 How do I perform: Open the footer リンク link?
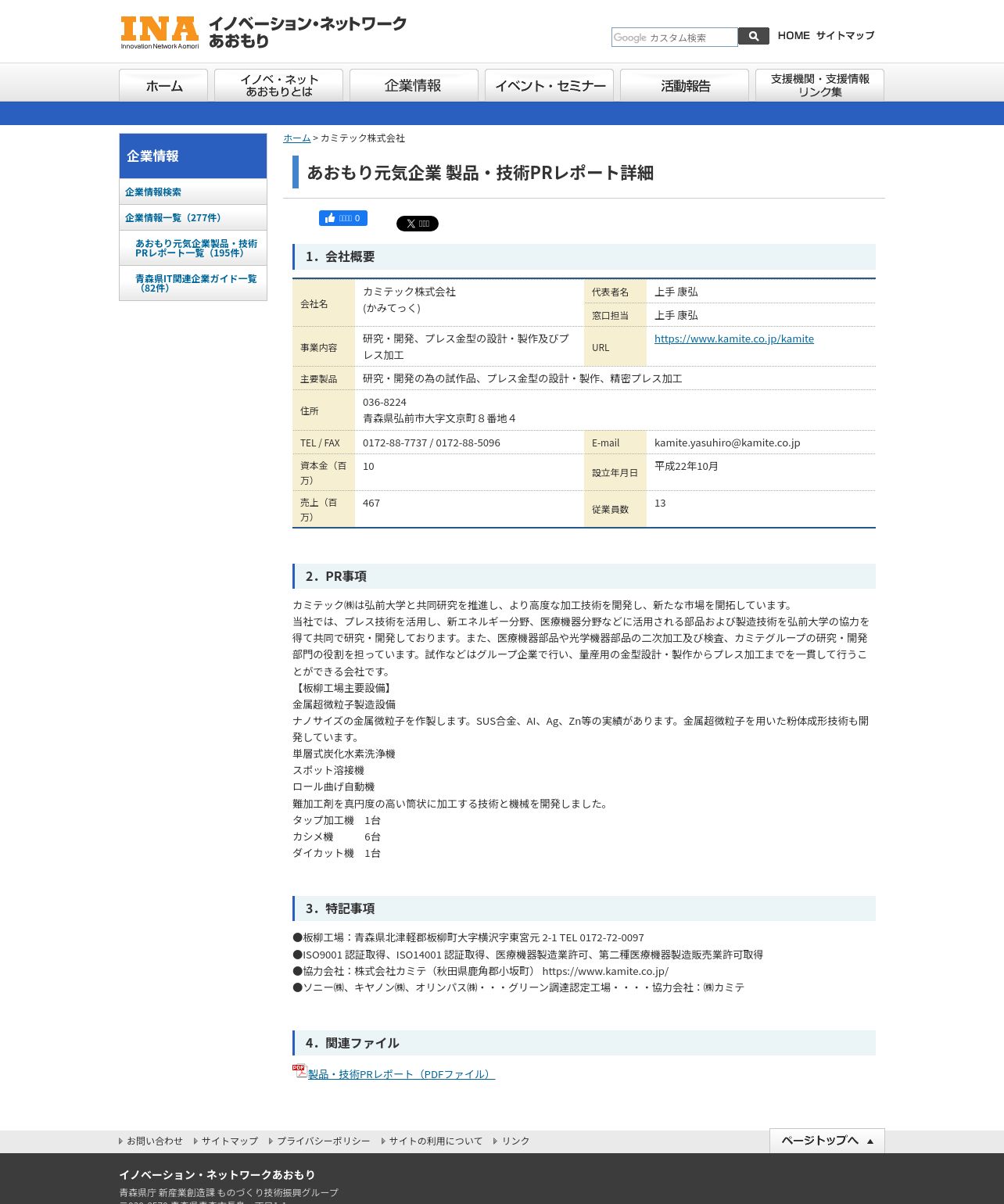515,1141
